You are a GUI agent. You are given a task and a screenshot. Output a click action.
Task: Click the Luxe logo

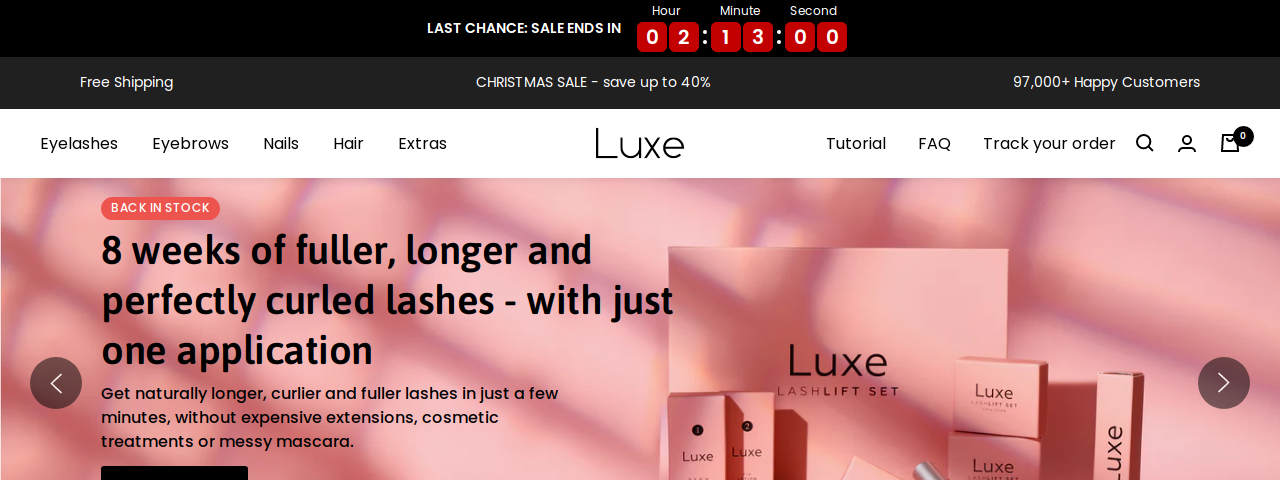[640, 143]
